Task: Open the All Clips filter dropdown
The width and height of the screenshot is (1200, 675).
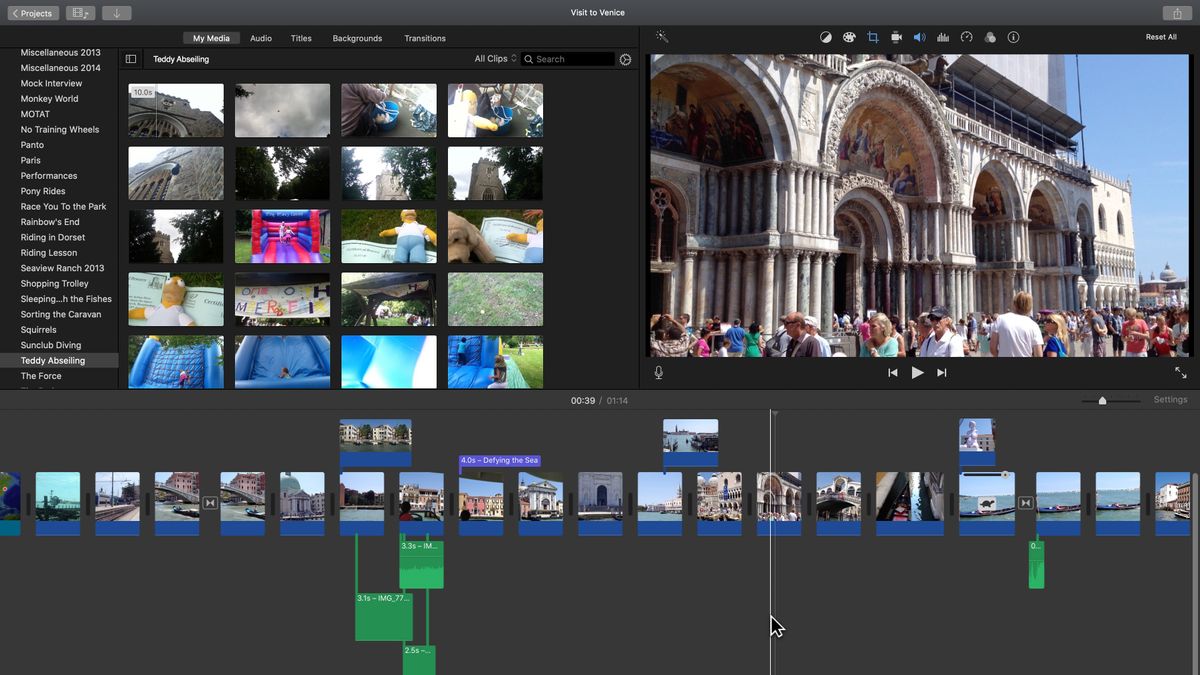Action: tap(491, 59)
